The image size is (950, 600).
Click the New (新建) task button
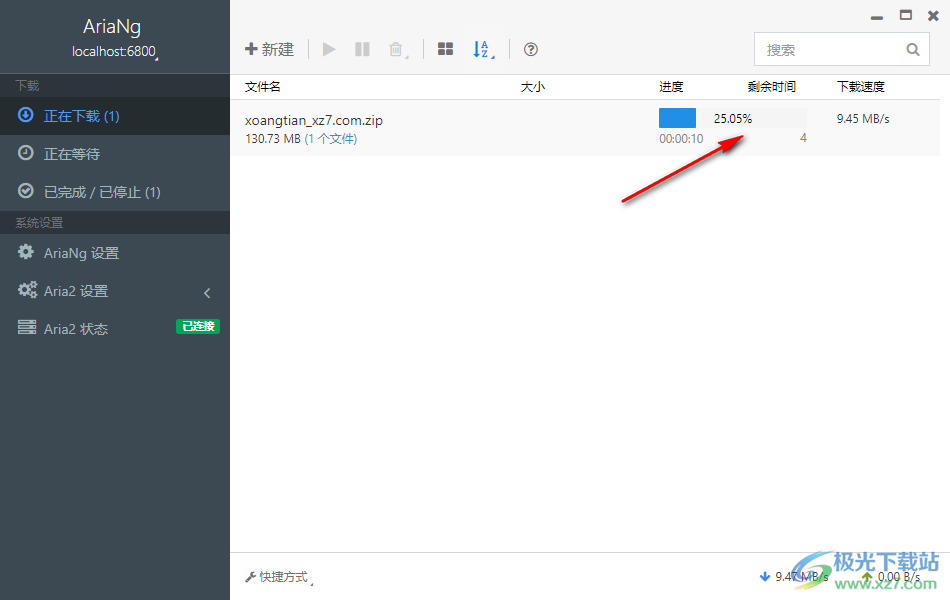pos(270,49)
